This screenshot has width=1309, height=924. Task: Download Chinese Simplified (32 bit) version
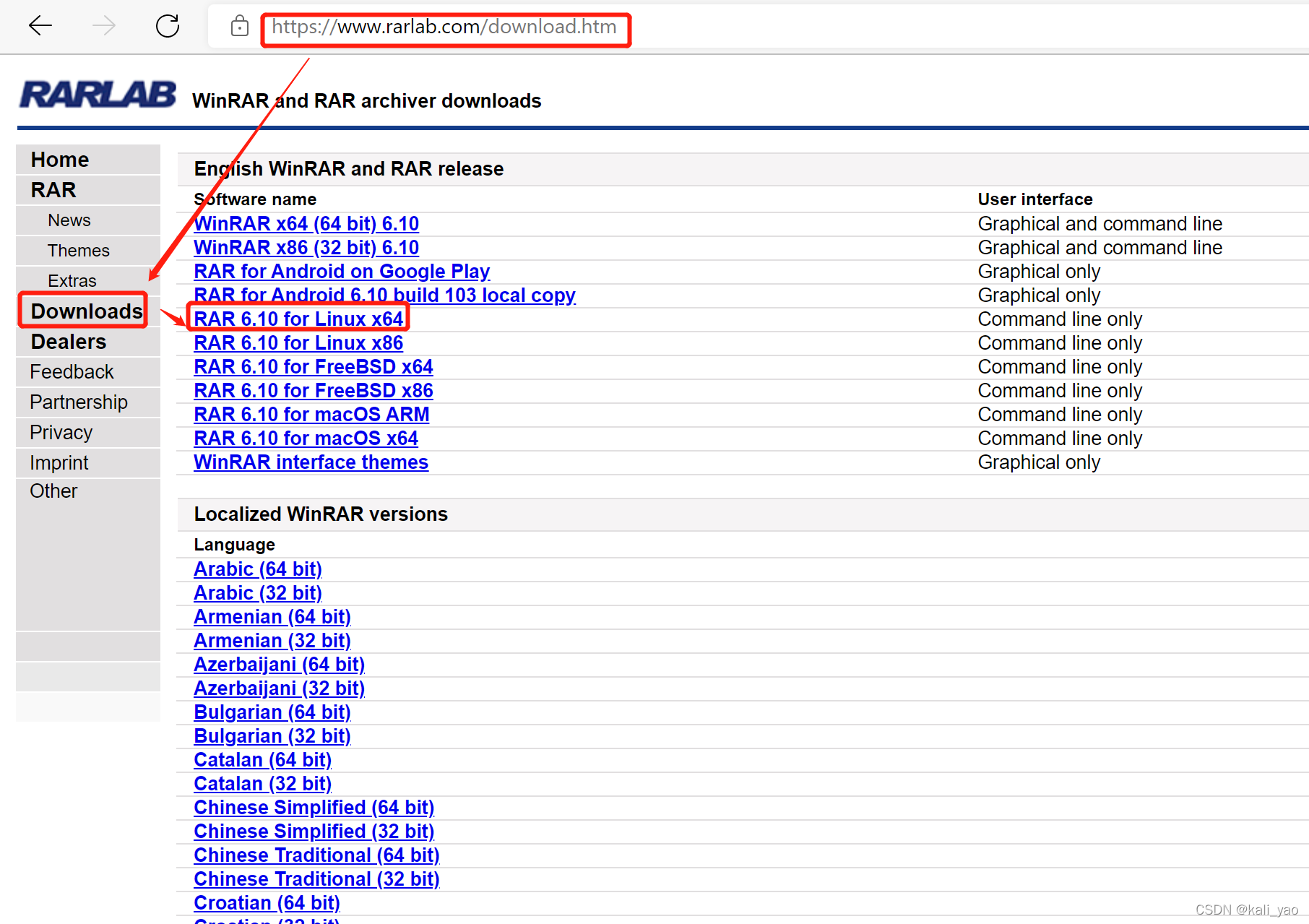pyautogui.click(x=314, y=832)
